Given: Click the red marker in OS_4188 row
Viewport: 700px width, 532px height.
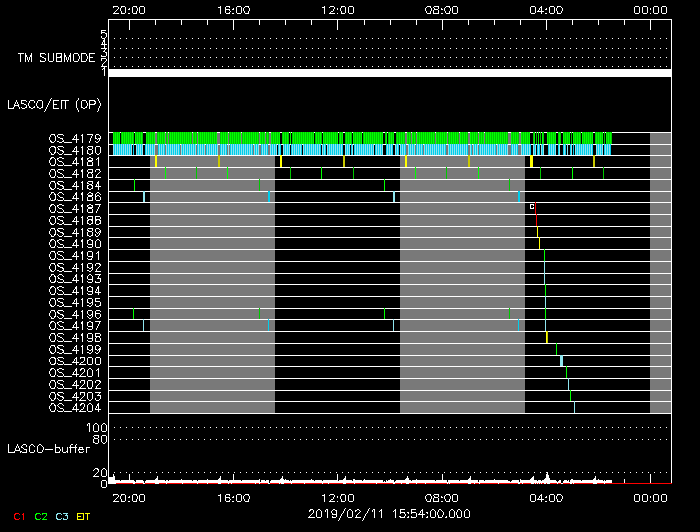Looking at the screenshot, I should pyautogui.click(x=536, y=219).
